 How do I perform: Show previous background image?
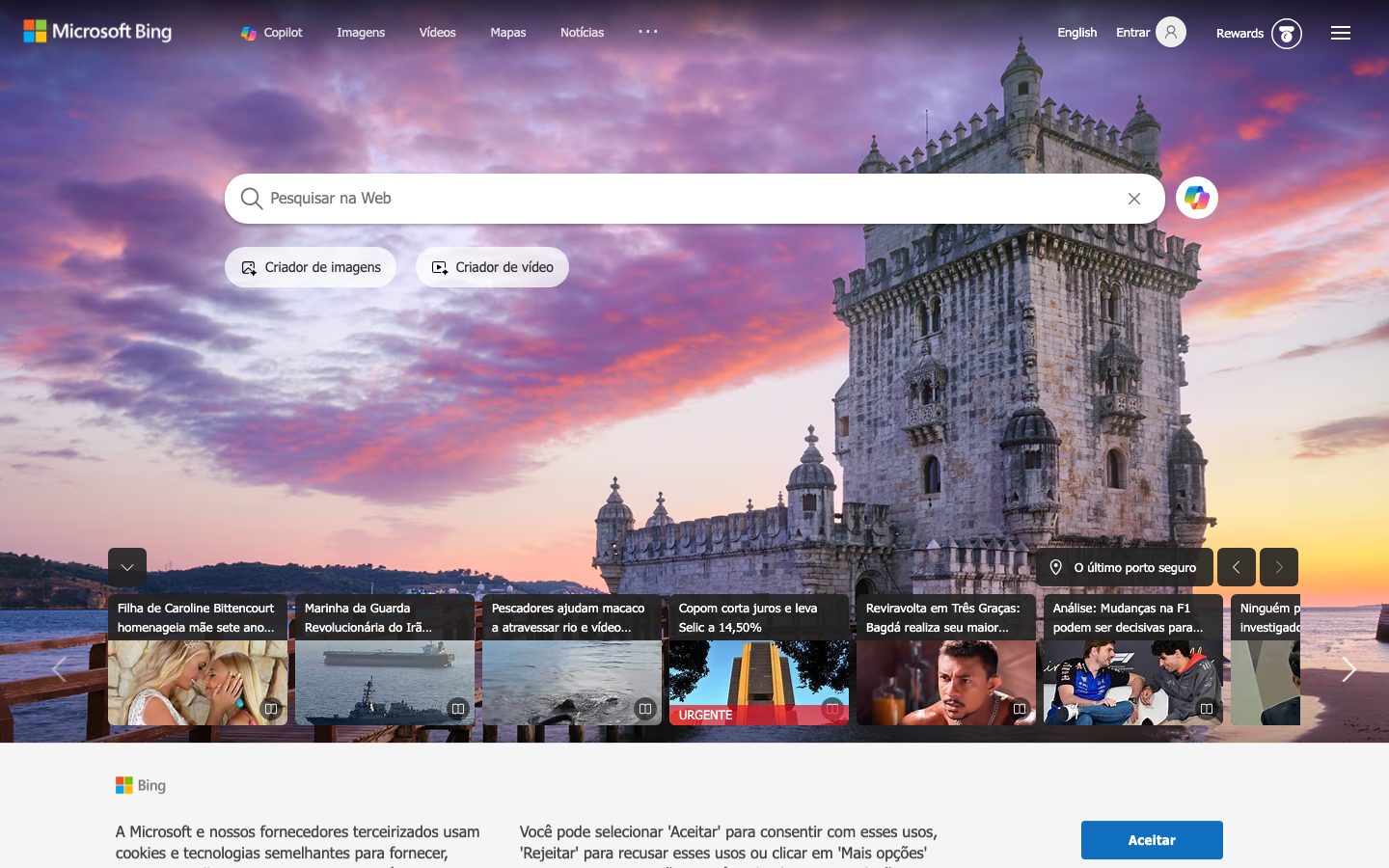click(x=1236, y=567)
